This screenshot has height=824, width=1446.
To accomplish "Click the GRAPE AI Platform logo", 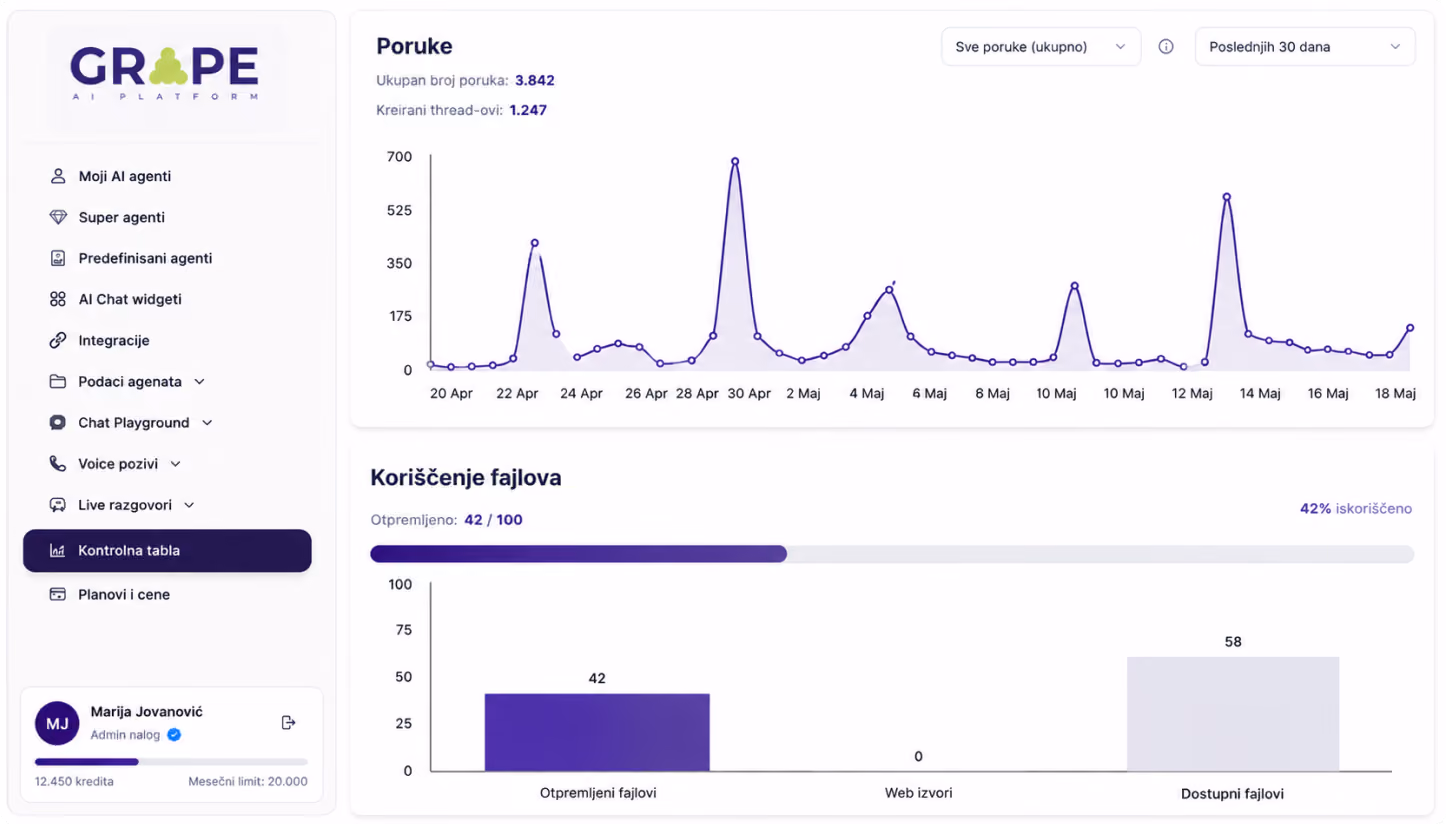I will [x=165, y=72].
